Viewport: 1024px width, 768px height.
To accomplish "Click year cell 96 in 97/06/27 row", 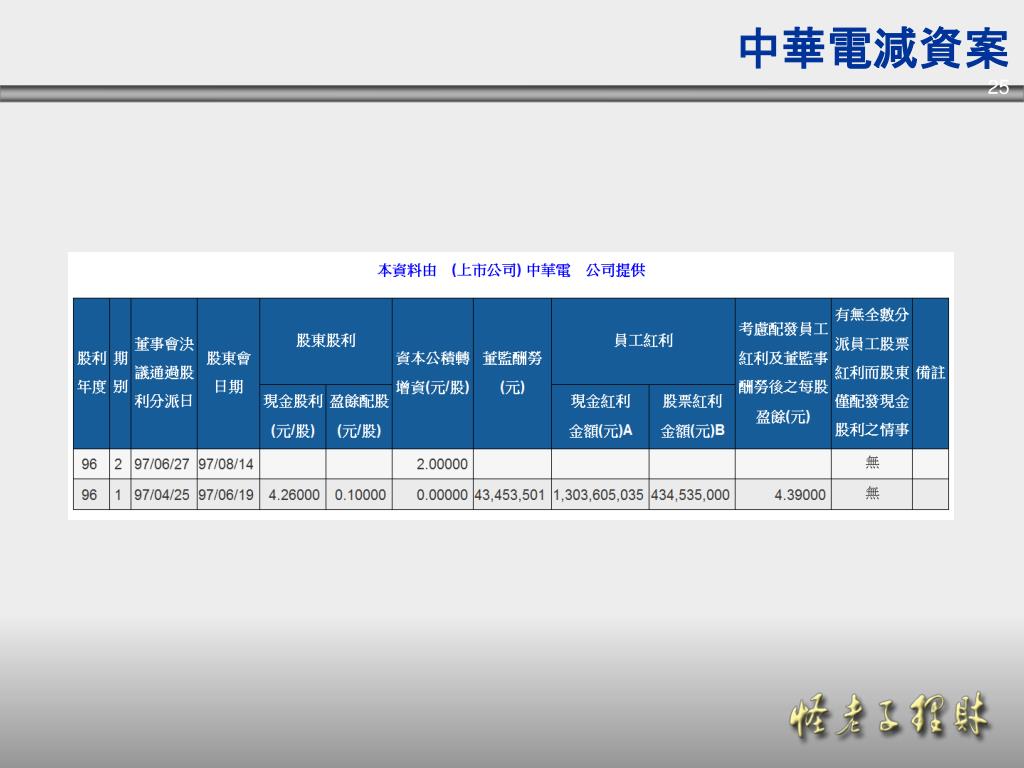I will coord(89,464).
